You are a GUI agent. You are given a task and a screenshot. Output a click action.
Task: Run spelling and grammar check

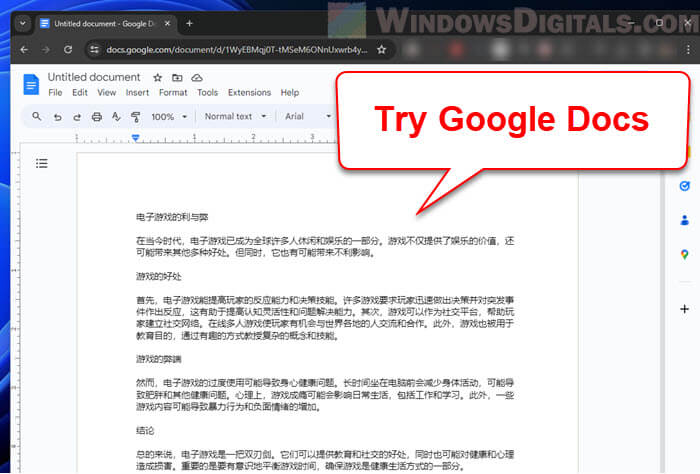(x=116, y=117)
